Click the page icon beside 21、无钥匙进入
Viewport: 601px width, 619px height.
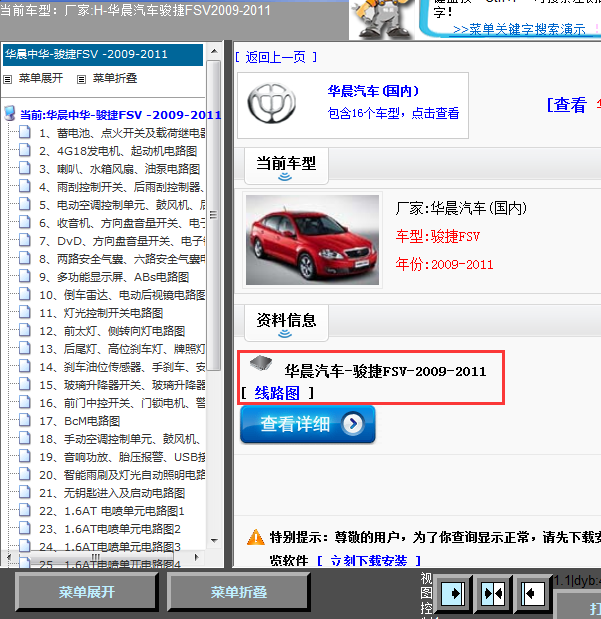click(25, 492)
